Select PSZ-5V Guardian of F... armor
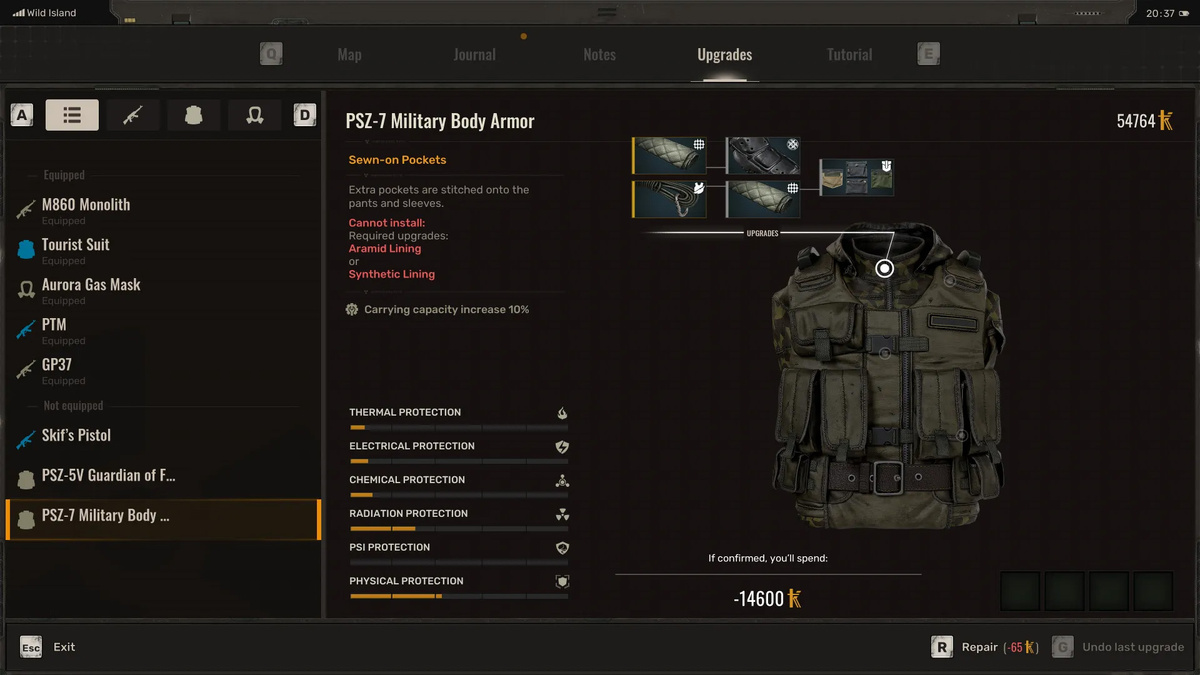 click(163, 476)
